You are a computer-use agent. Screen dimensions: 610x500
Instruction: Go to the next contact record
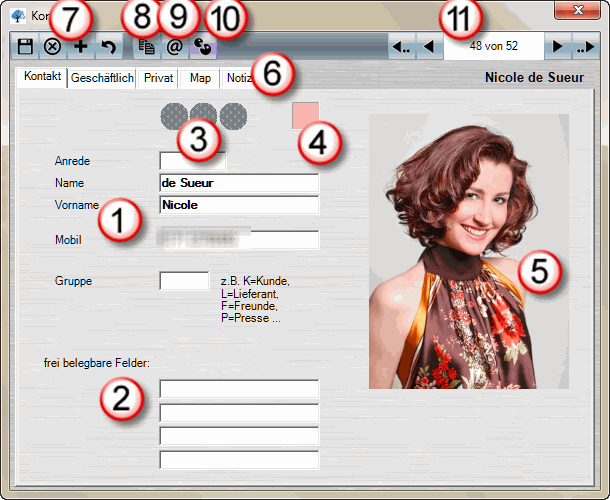click(x=558, y=47)
